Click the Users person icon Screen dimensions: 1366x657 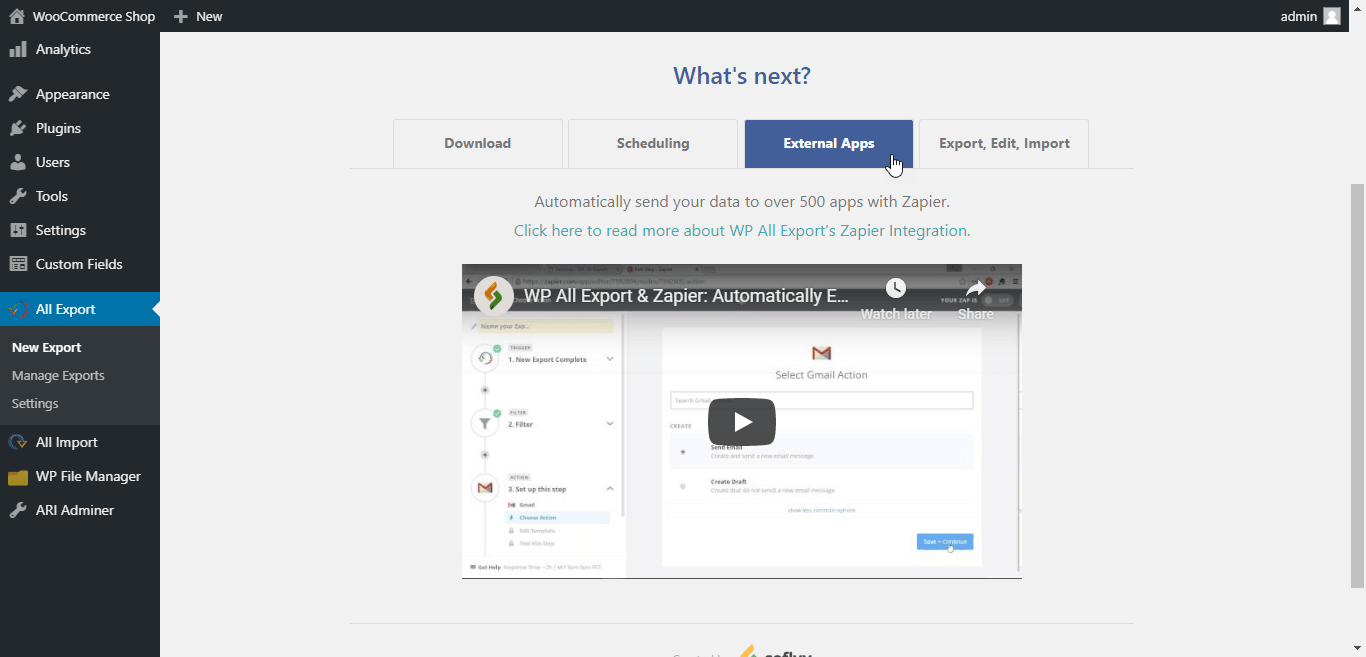(x=18, y=162)
